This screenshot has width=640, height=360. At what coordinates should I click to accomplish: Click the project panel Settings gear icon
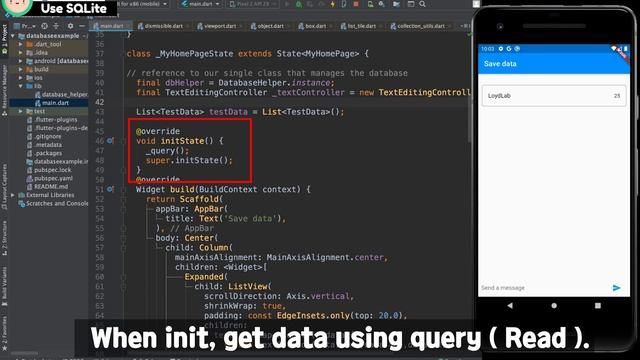click(70, 26)
